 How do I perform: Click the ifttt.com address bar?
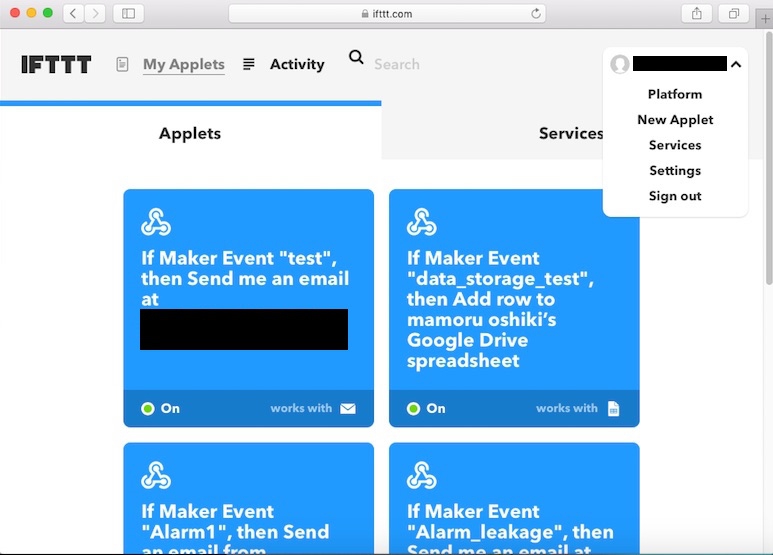click(386, 13)
